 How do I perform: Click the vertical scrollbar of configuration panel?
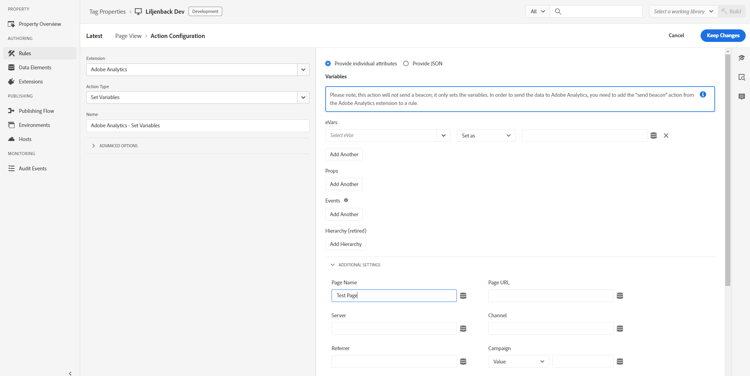[x=728, y=170]
